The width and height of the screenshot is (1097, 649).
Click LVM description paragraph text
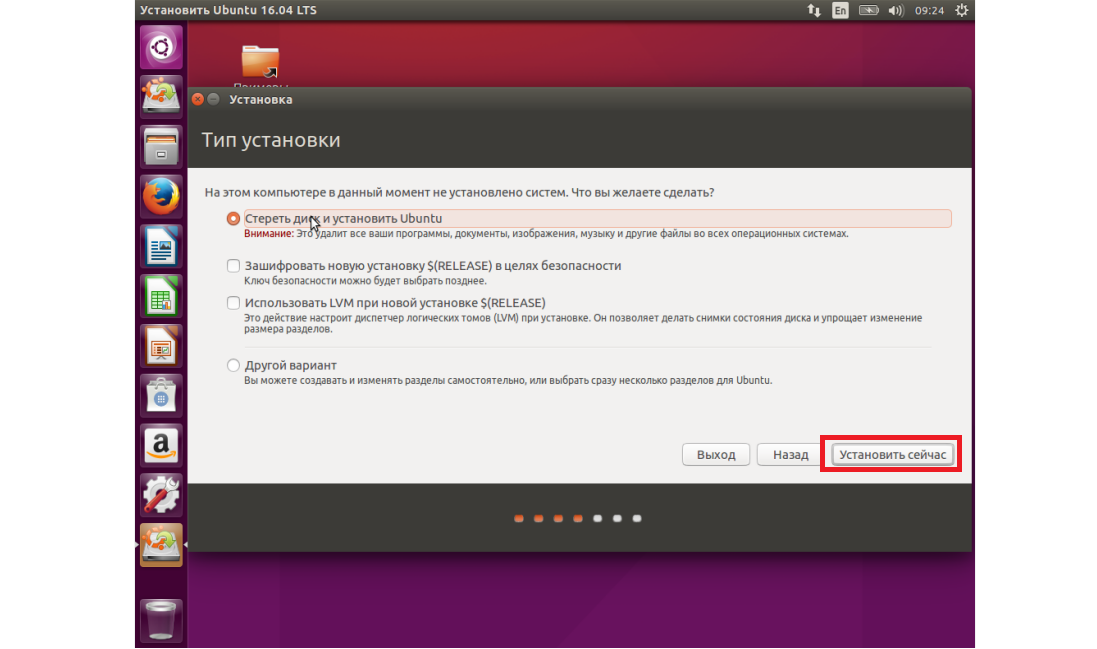pyautogui.click(x=583, y=323)
